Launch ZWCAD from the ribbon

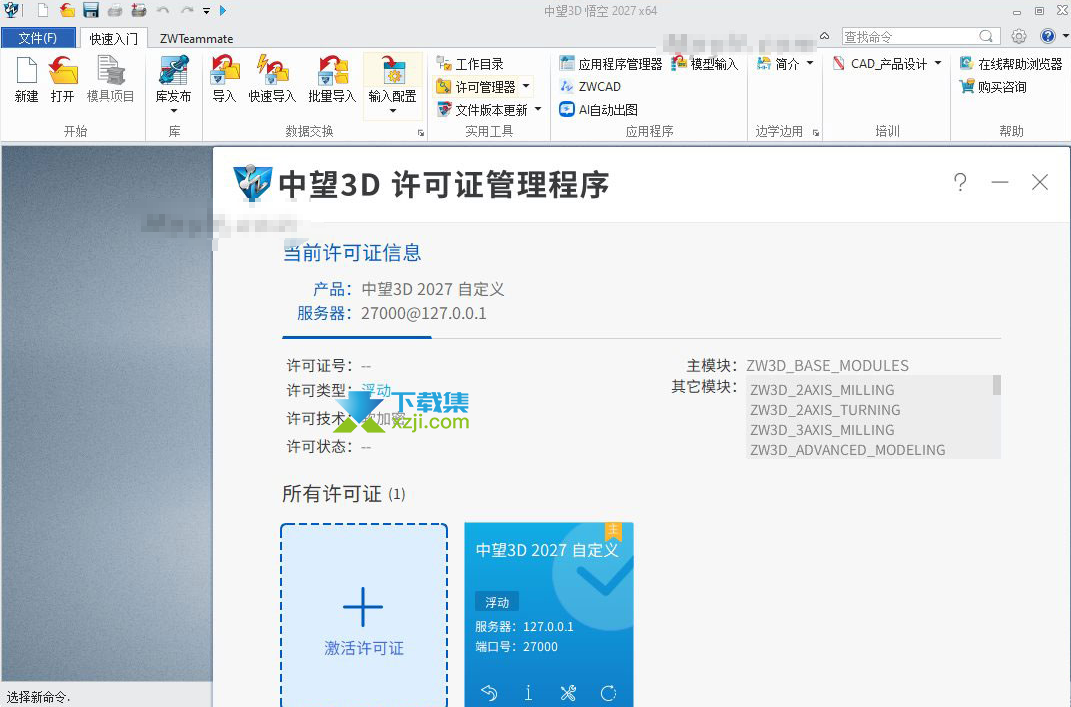pos(591,87)
